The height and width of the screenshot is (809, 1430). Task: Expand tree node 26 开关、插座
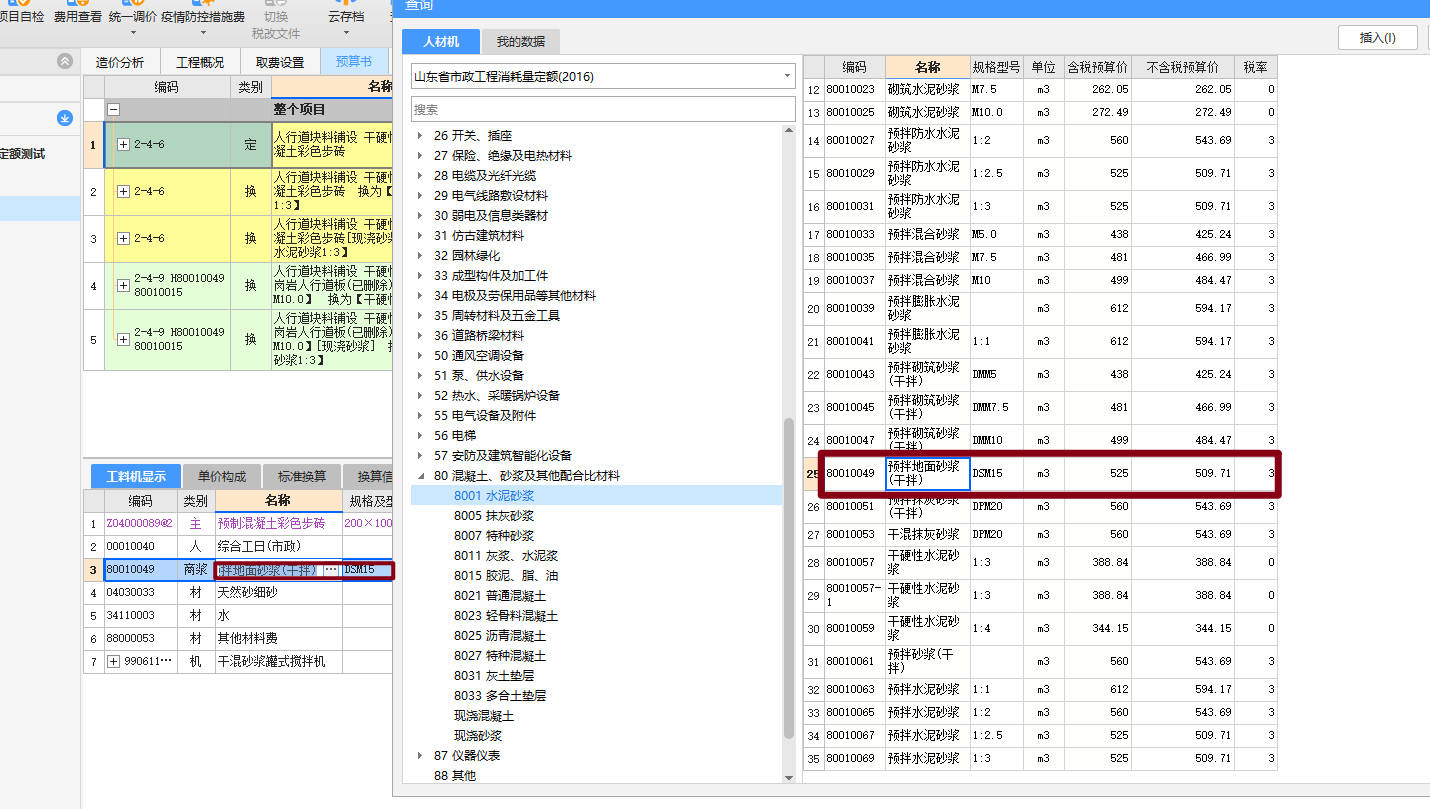[x=421, y=136]
